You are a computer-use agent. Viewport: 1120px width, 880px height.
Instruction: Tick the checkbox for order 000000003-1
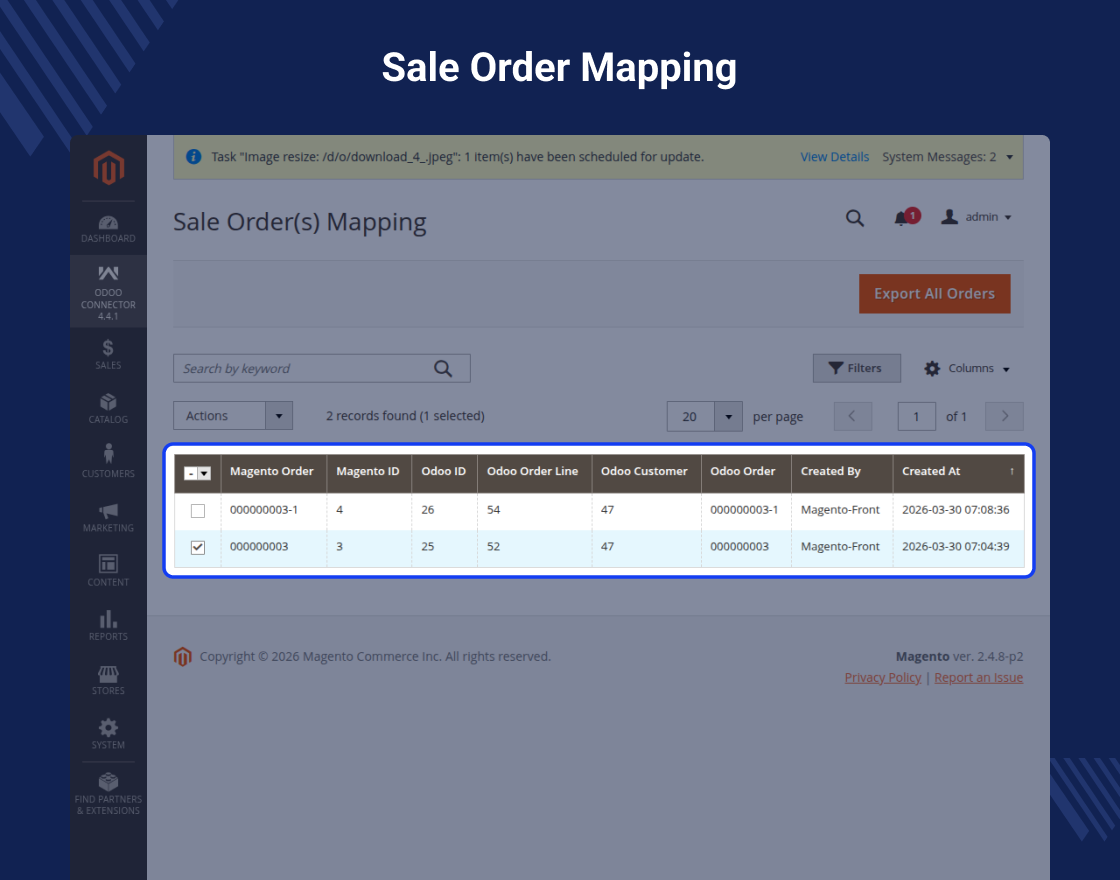click(198, 511)
